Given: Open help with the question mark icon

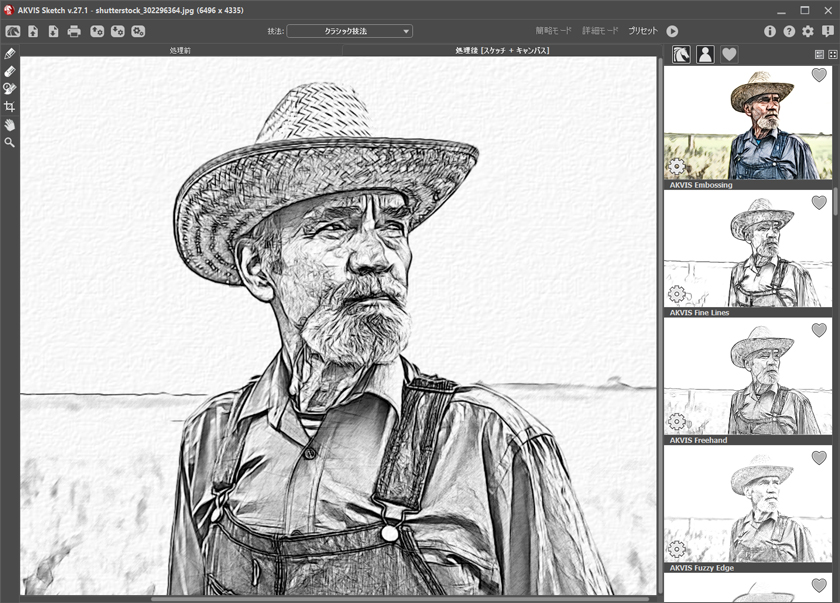Looking at the screenshot, I should tap(789, 31).
